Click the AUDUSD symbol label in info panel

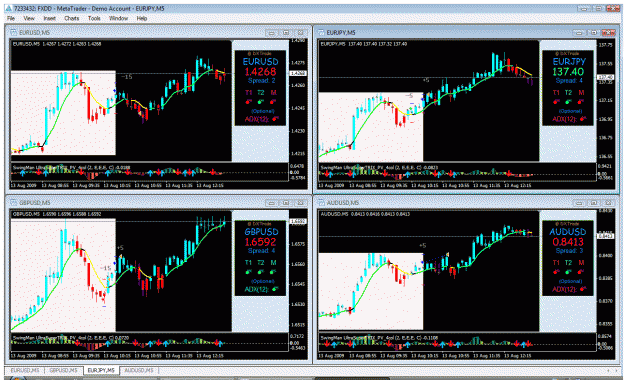(x=568, y=232)
